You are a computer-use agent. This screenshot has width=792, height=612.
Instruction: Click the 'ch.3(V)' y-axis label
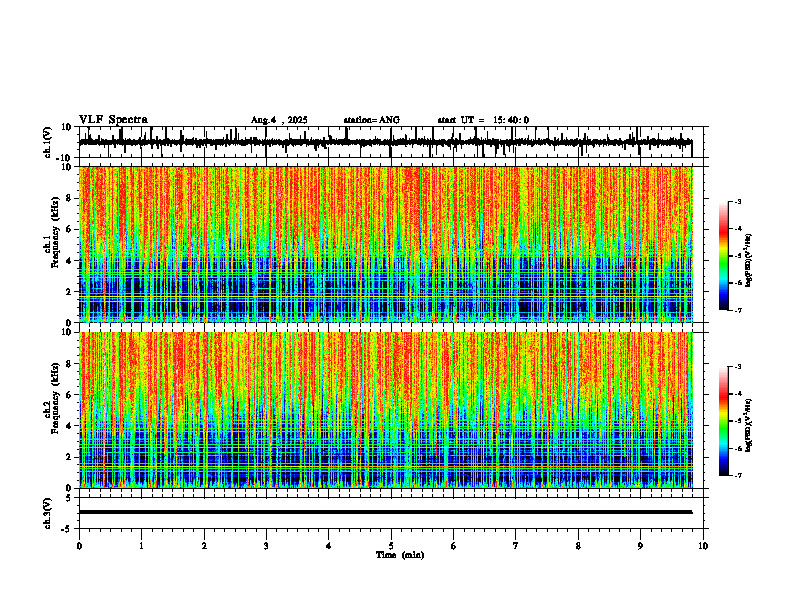(48, 513)
